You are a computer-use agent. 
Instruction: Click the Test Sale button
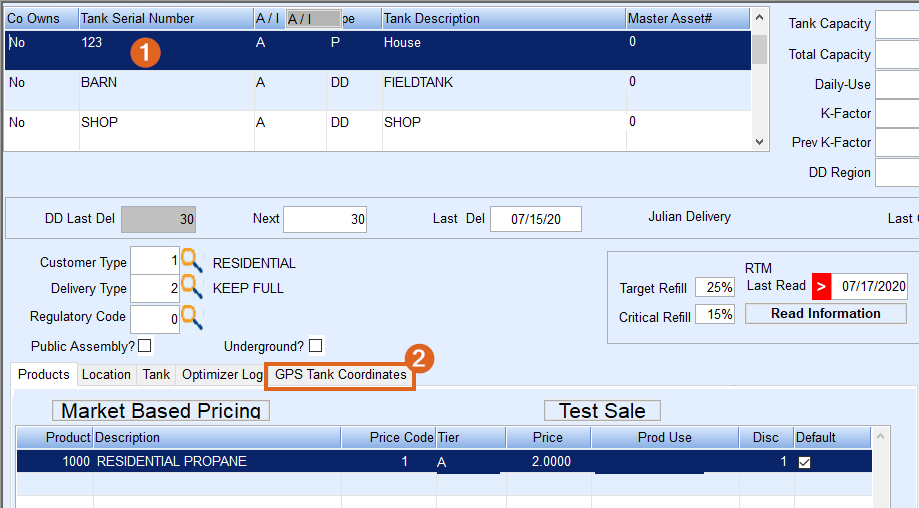tap(602, 410)
